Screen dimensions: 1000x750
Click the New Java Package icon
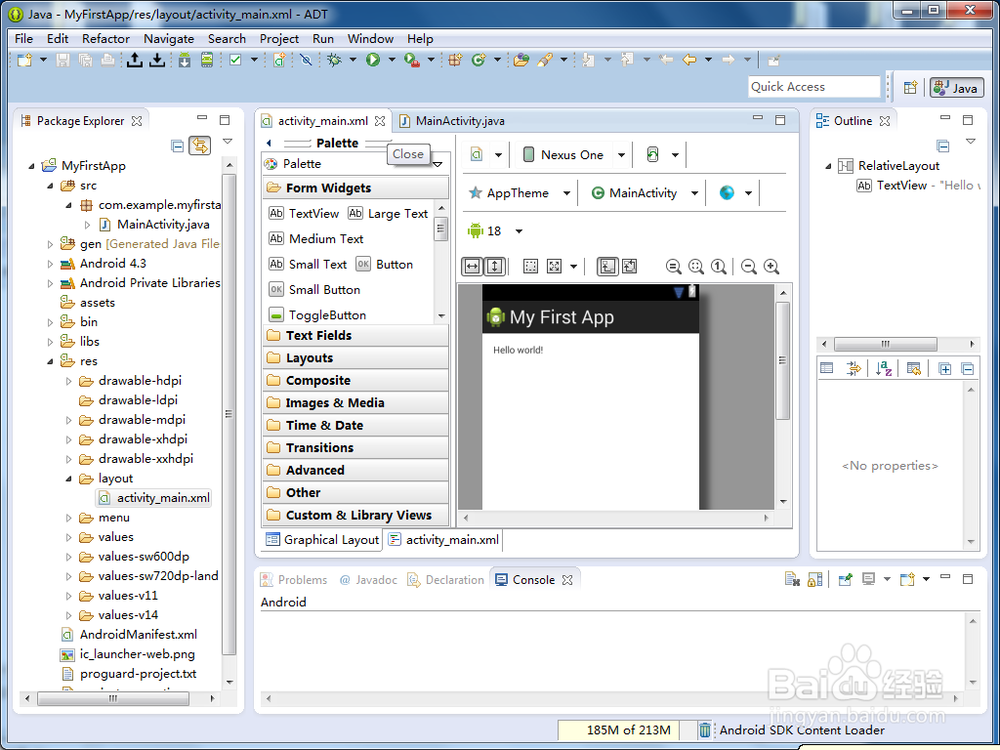click(455, 60)
